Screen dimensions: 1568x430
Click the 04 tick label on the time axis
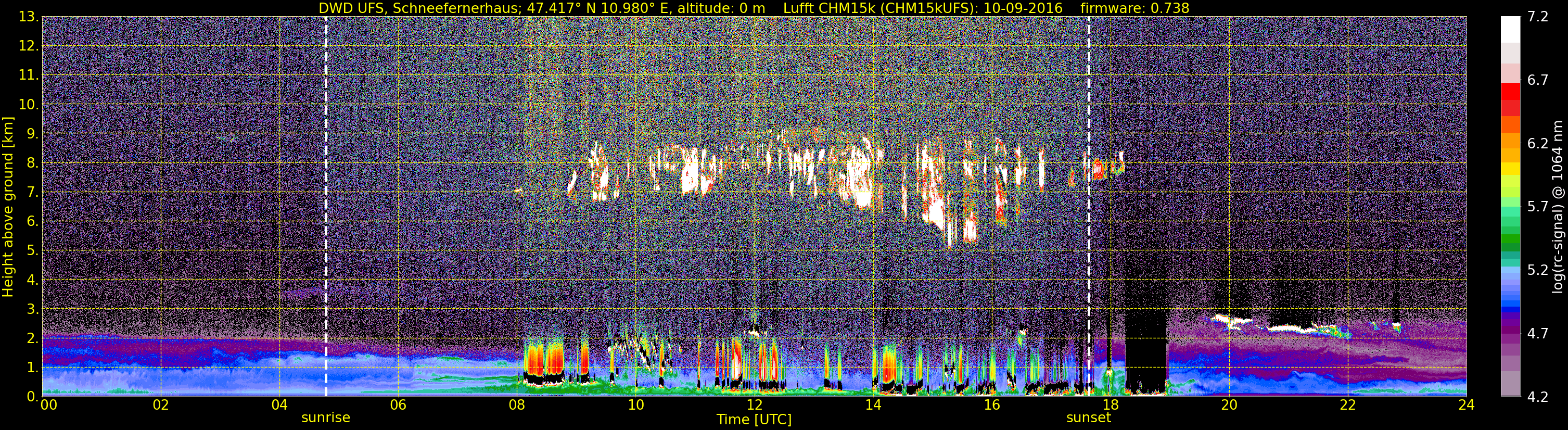pos(279,405)
